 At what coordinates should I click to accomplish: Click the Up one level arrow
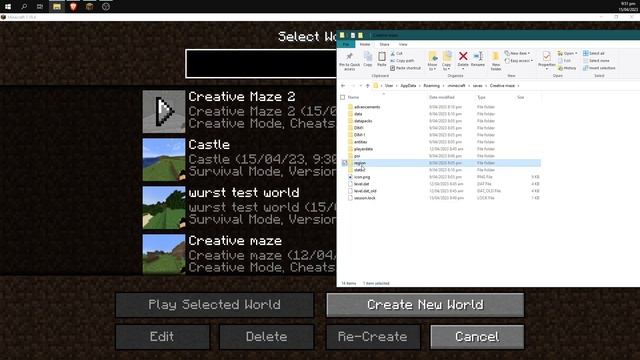pyautogui.click(x=367, y=86)
